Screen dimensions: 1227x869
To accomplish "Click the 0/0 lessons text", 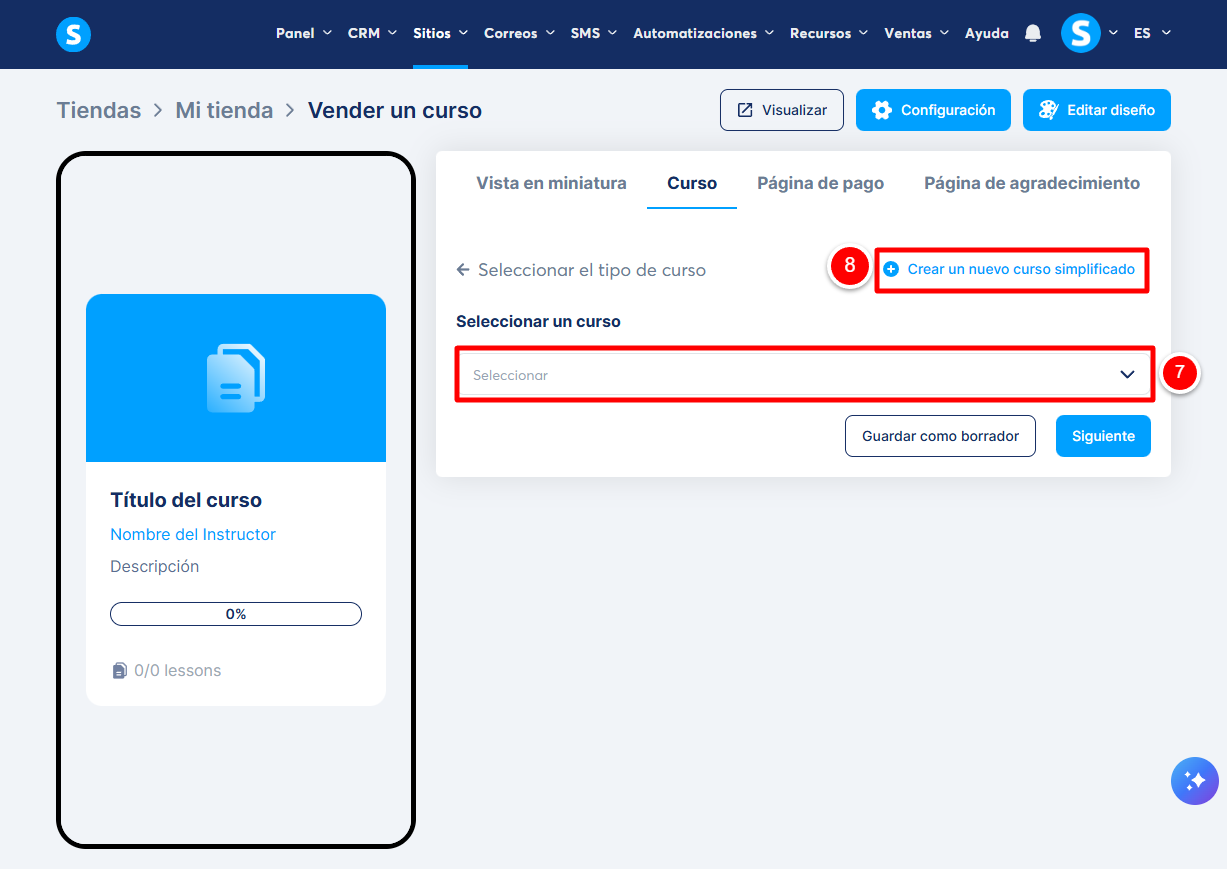I will click(178, 670).
